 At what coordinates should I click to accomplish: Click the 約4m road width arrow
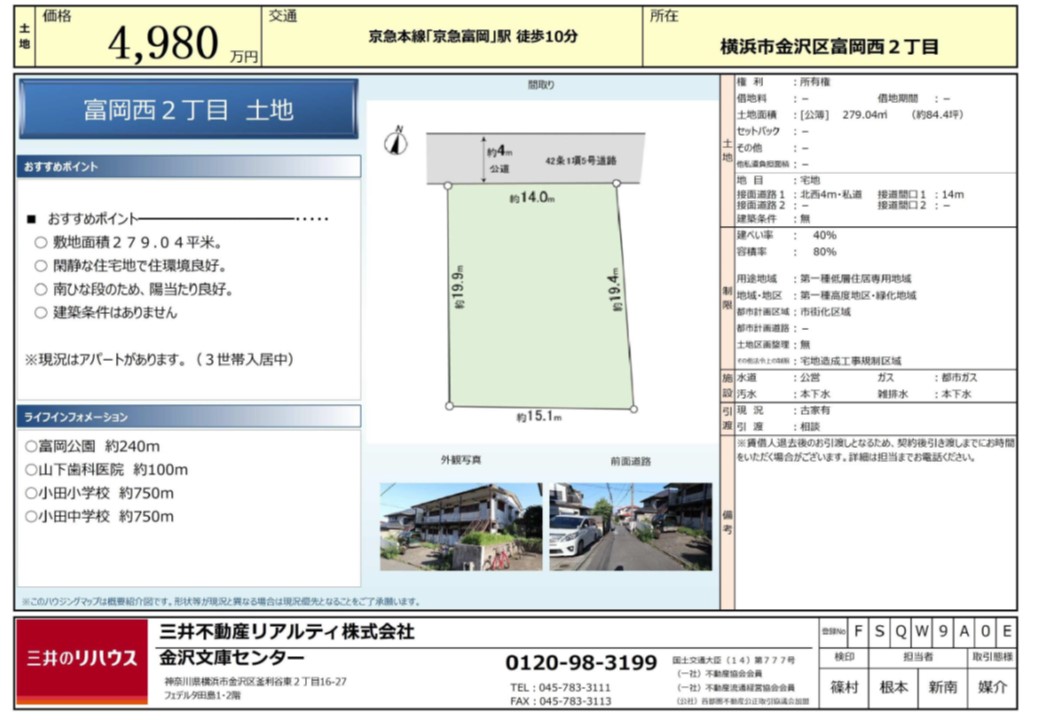tap(484, 159)
